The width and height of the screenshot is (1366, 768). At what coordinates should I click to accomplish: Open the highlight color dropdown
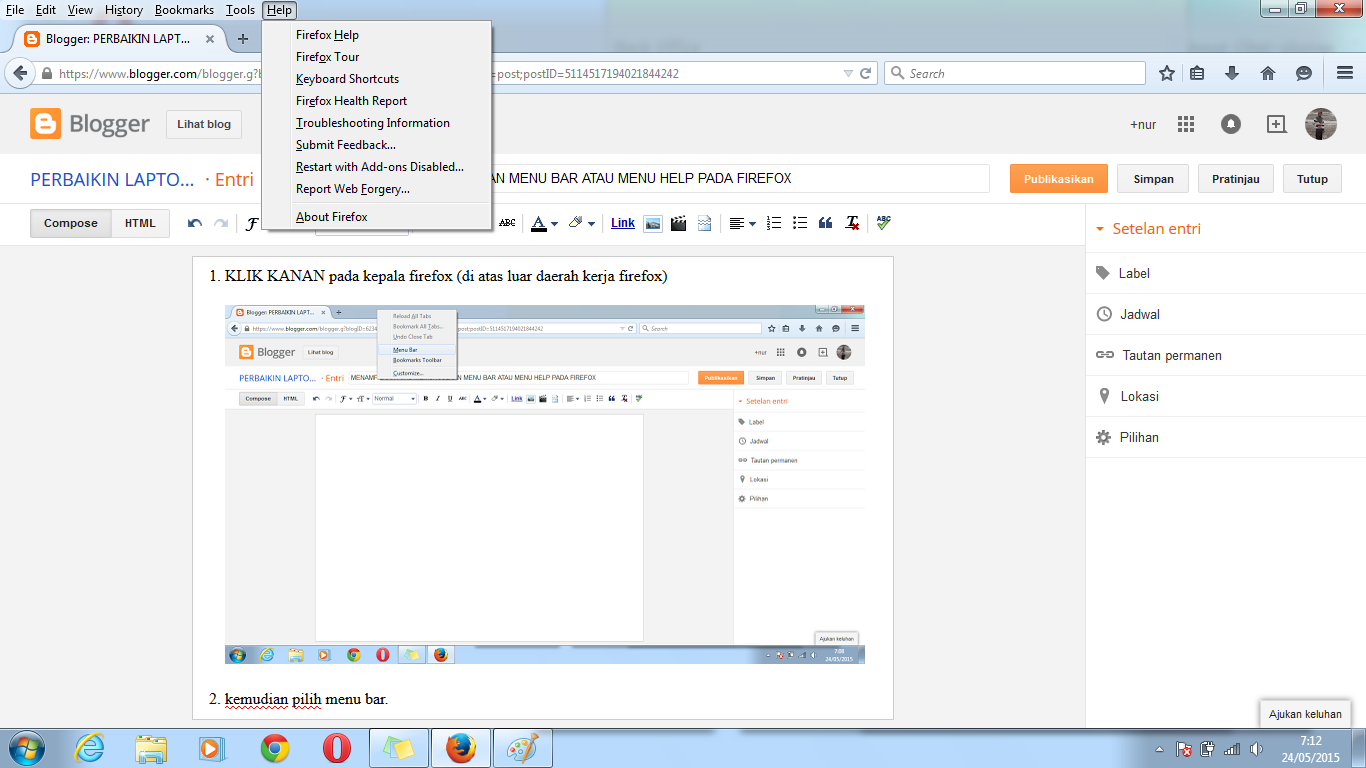pyautogui.click(x=582, y=223)
